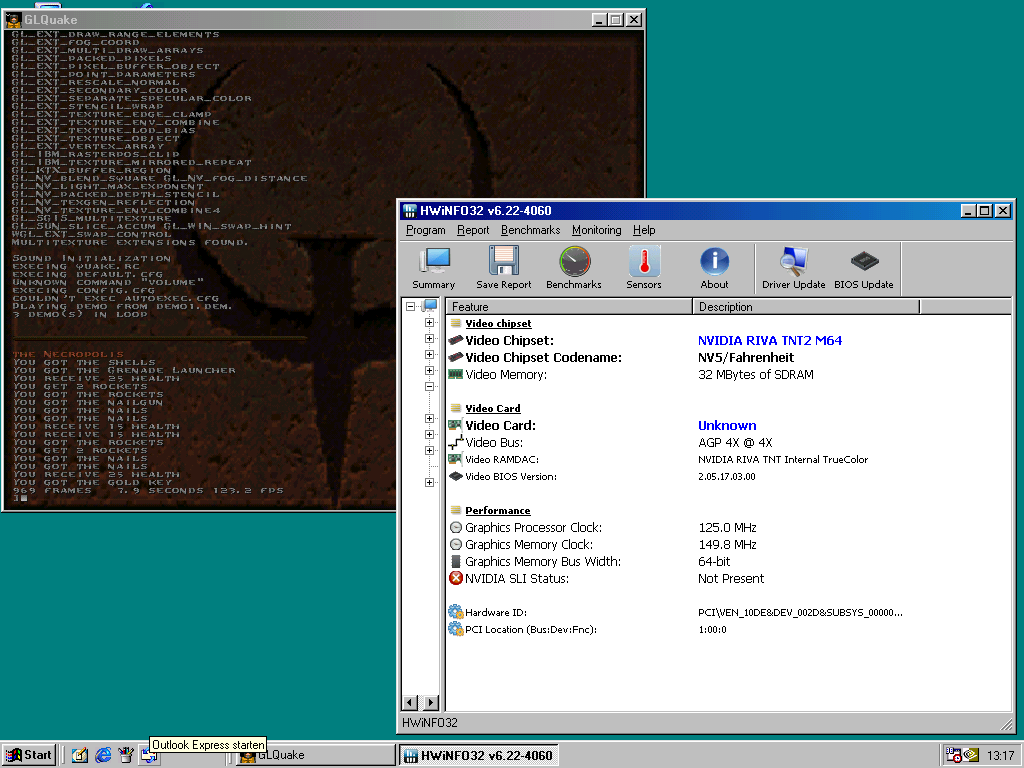Click the red X icon beside NVIDIA SLI Status
The width and height of the screenshot is (1024, 768).
click(x=456, y=578)
